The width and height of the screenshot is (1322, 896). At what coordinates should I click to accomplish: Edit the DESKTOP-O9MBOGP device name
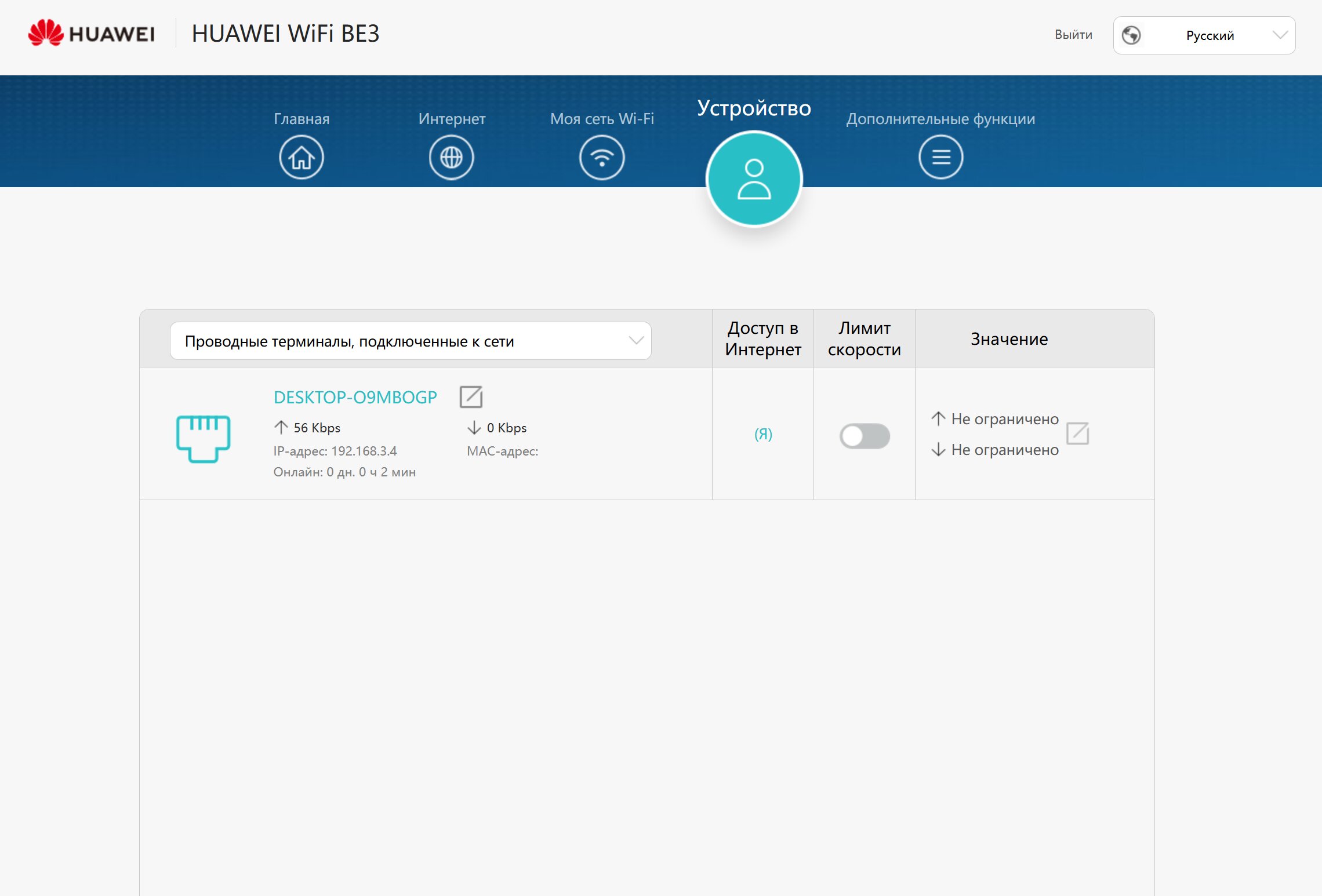(x=471, y=397)
